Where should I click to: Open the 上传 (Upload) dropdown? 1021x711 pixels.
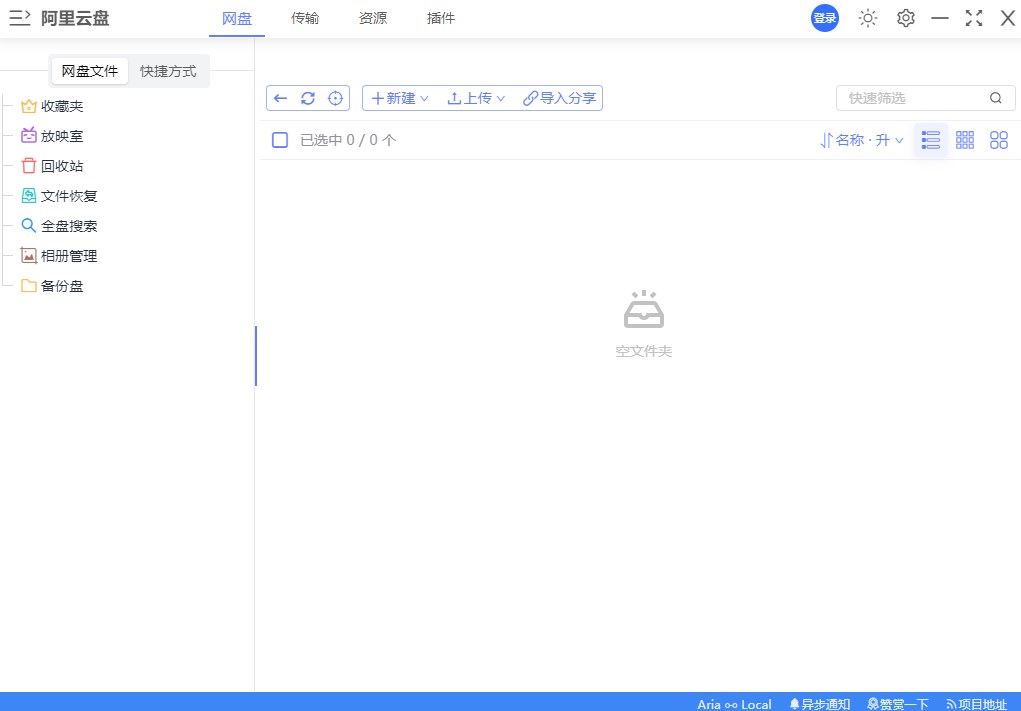click(476, 97)
